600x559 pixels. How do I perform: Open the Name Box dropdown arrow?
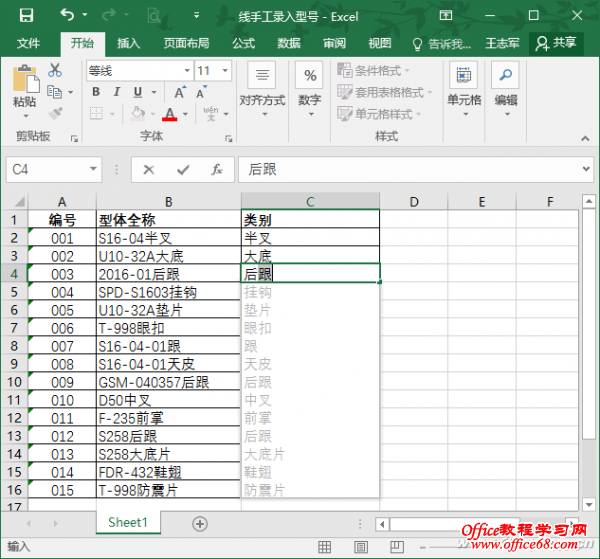[x=94, y=170]
